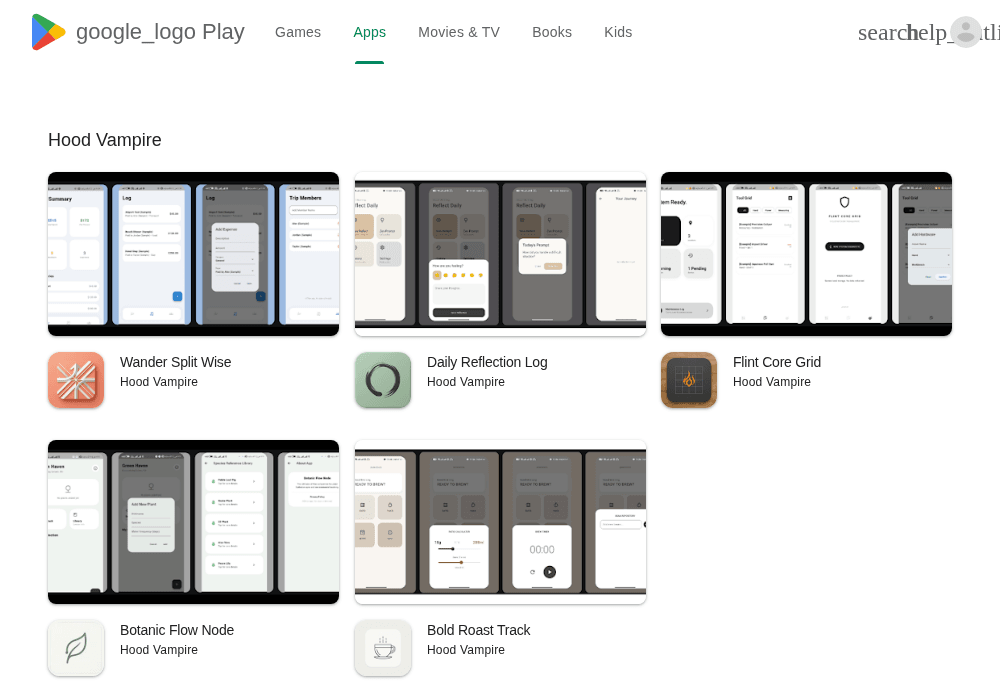Open the Wander Split Wise title link
The image size is (1000, 700).
point(175,362)
